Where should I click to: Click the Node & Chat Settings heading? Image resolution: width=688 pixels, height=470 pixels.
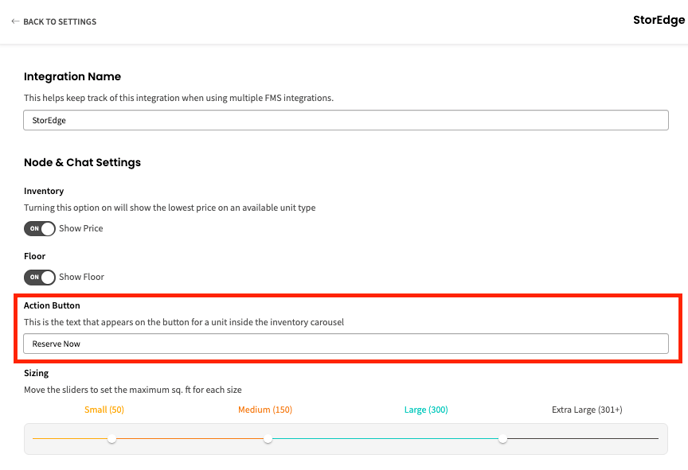[x=82, y=162]
